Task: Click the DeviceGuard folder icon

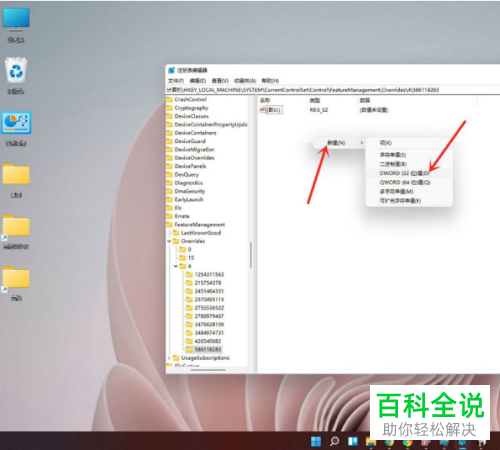Action: tap(170, 141)
